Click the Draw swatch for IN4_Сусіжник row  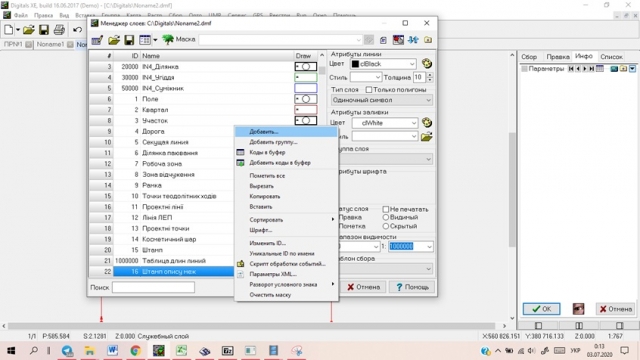click(x=306, y=88)
